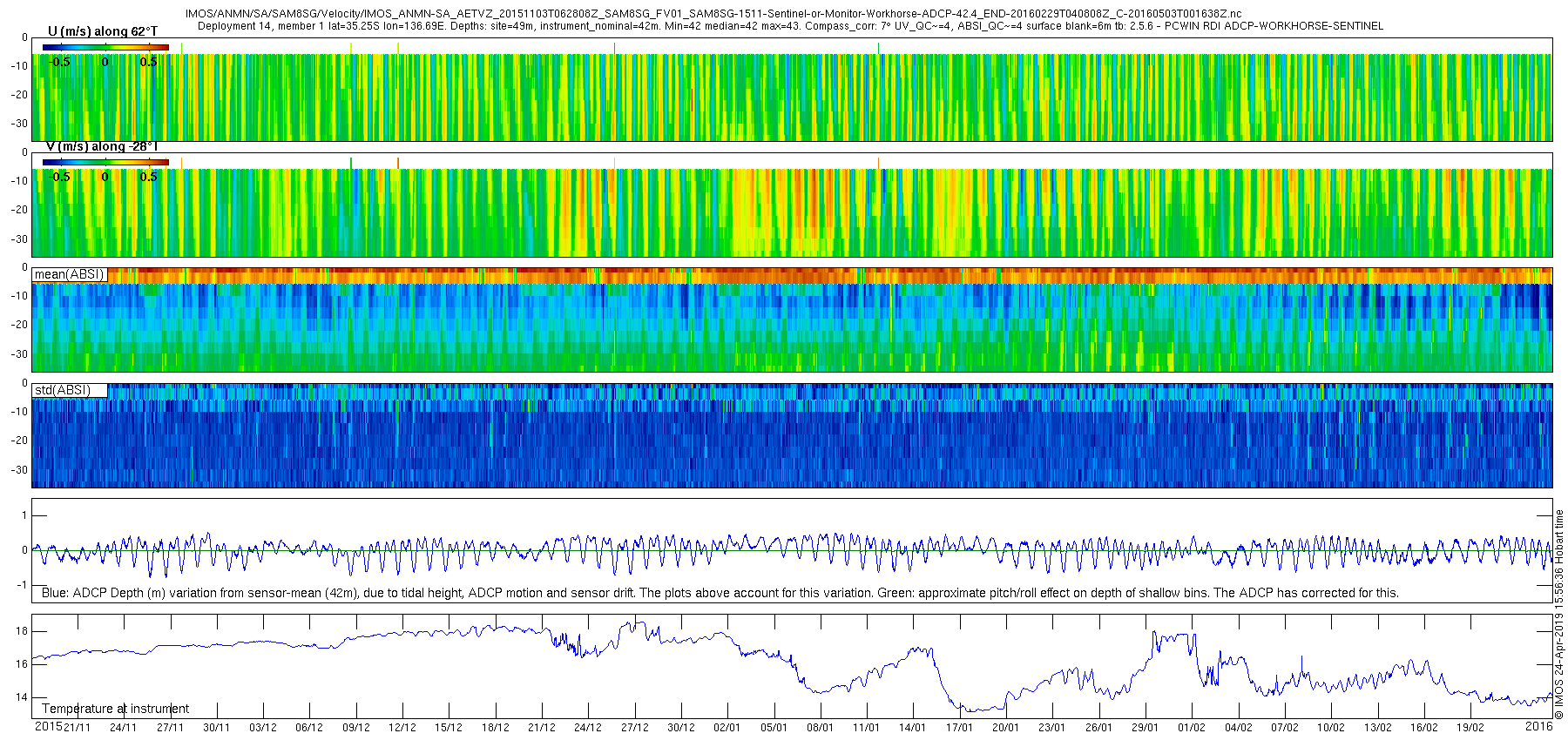Click the "14" temperature axis tick

pos(21,697)
